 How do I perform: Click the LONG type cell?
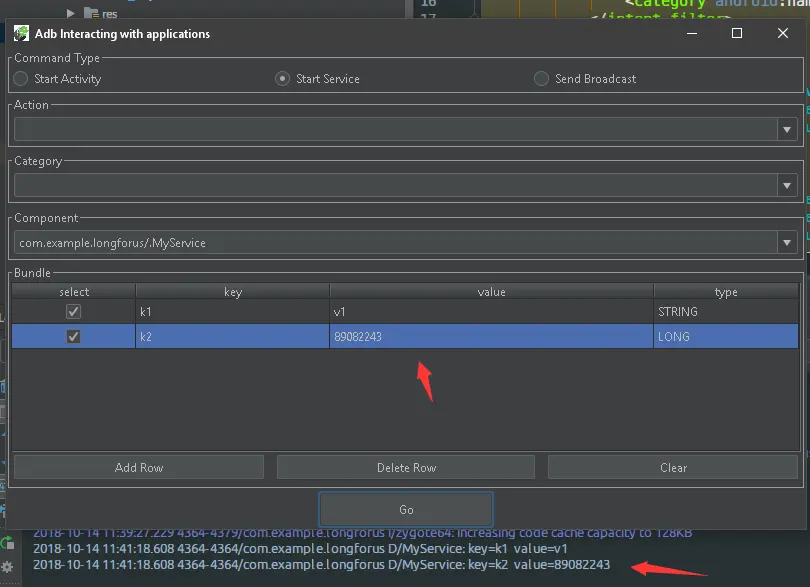726,336
